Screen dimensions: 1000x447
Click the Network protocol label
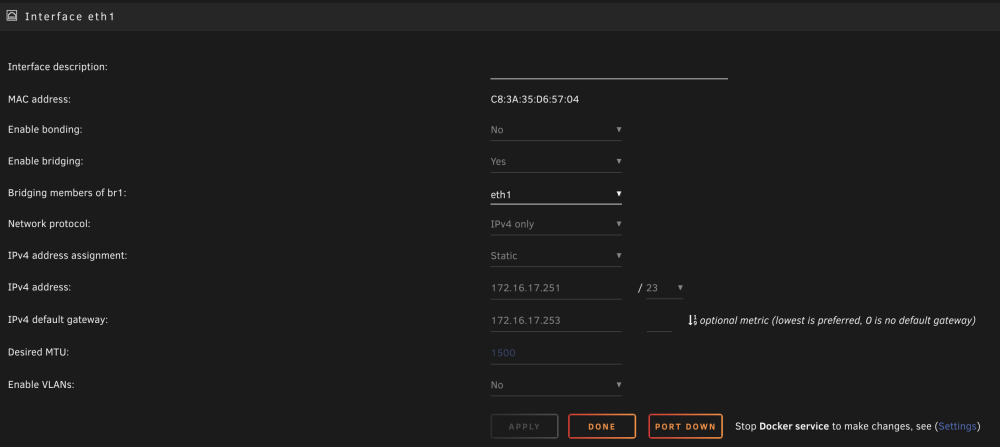coord(50,224)
